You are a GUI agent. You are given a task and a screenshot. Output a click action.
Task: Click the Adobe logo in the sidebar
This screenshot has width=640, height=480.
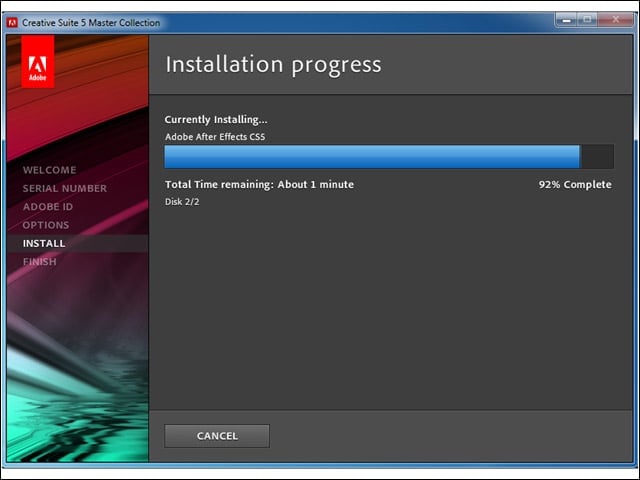(x=38, y=61)
